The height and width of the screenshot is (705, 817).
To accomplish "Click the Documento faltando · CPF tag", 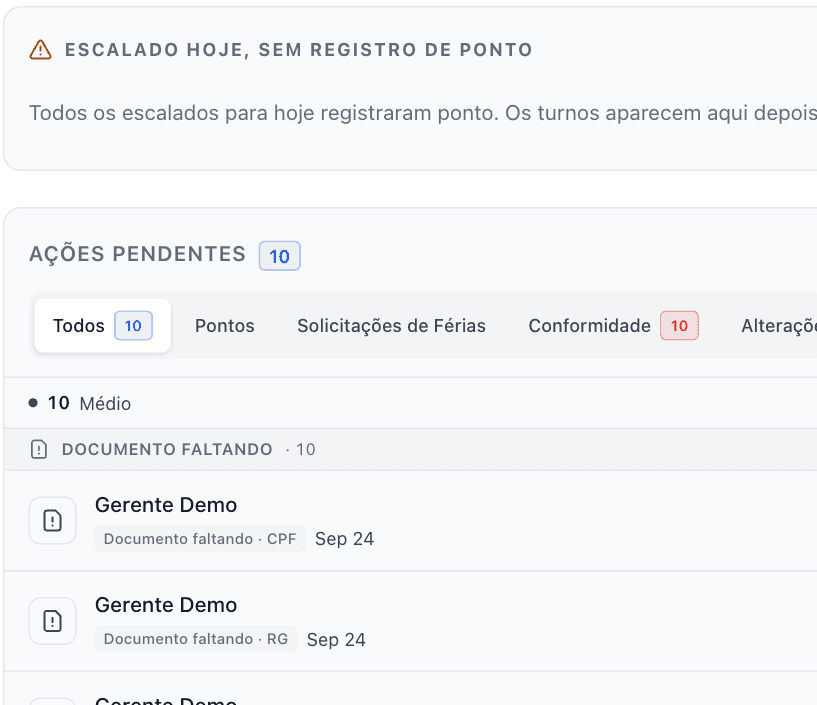I will tap(200, 539).
